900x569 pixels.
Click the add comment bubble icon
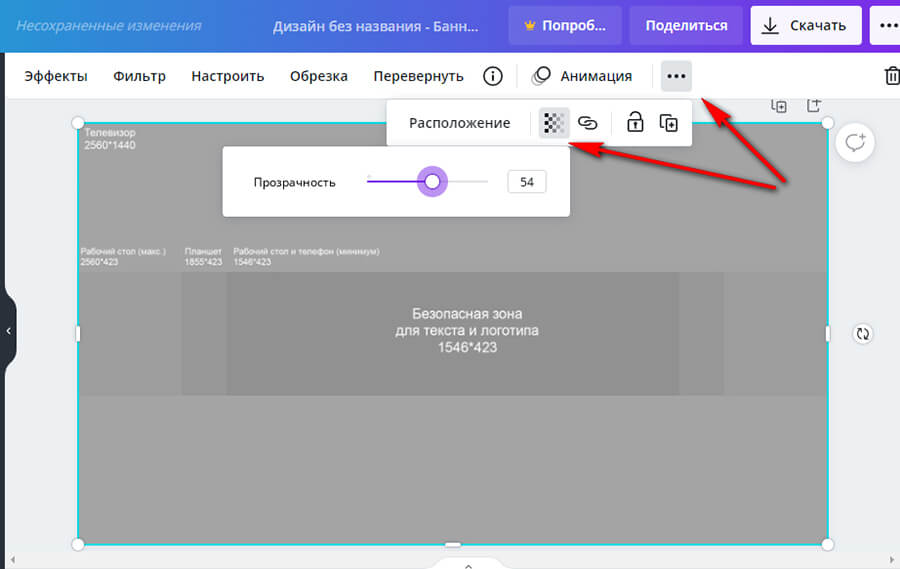click(x=855, y=143)
